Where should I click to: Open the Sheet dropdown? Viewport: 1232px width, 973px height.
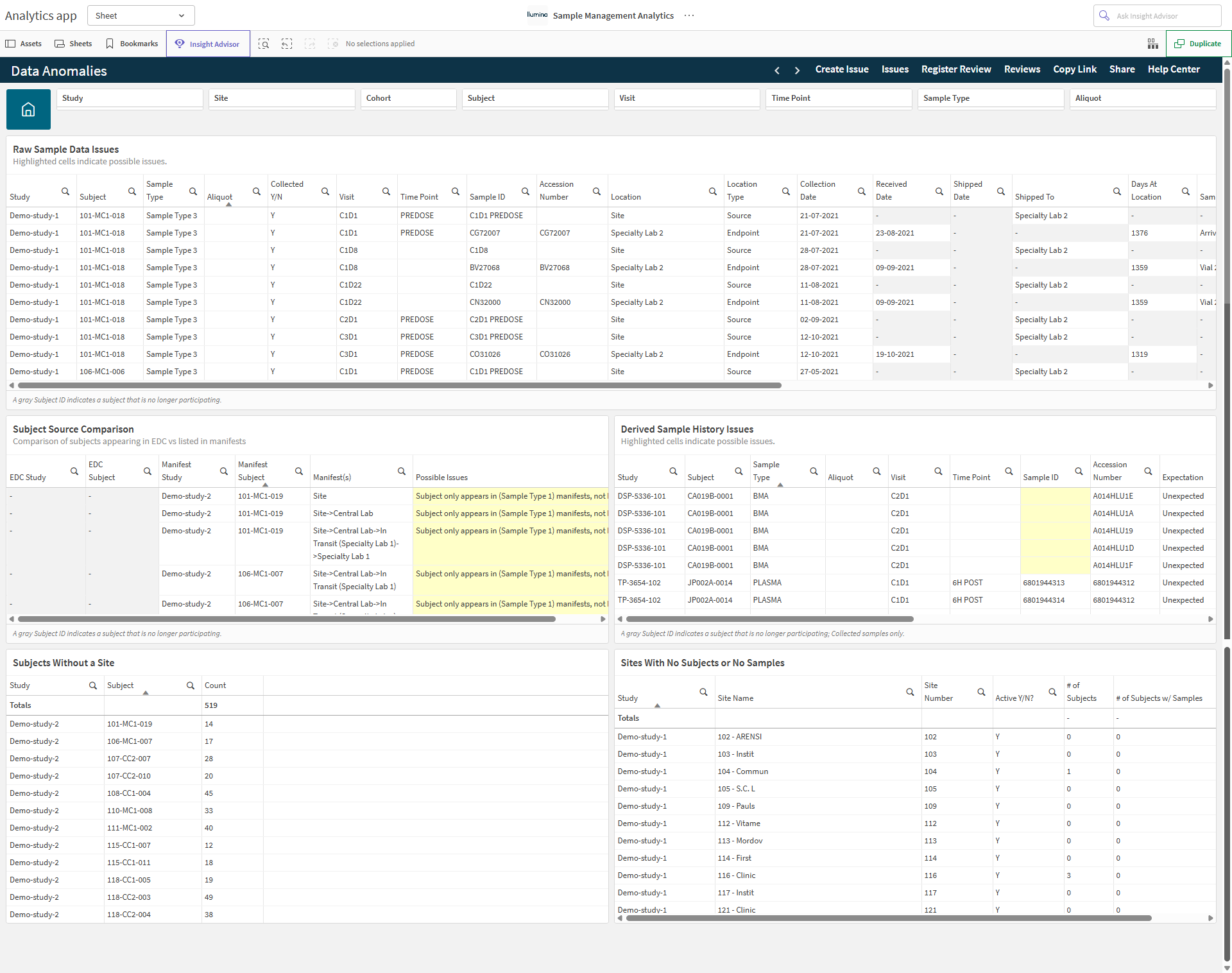point(141,15)
